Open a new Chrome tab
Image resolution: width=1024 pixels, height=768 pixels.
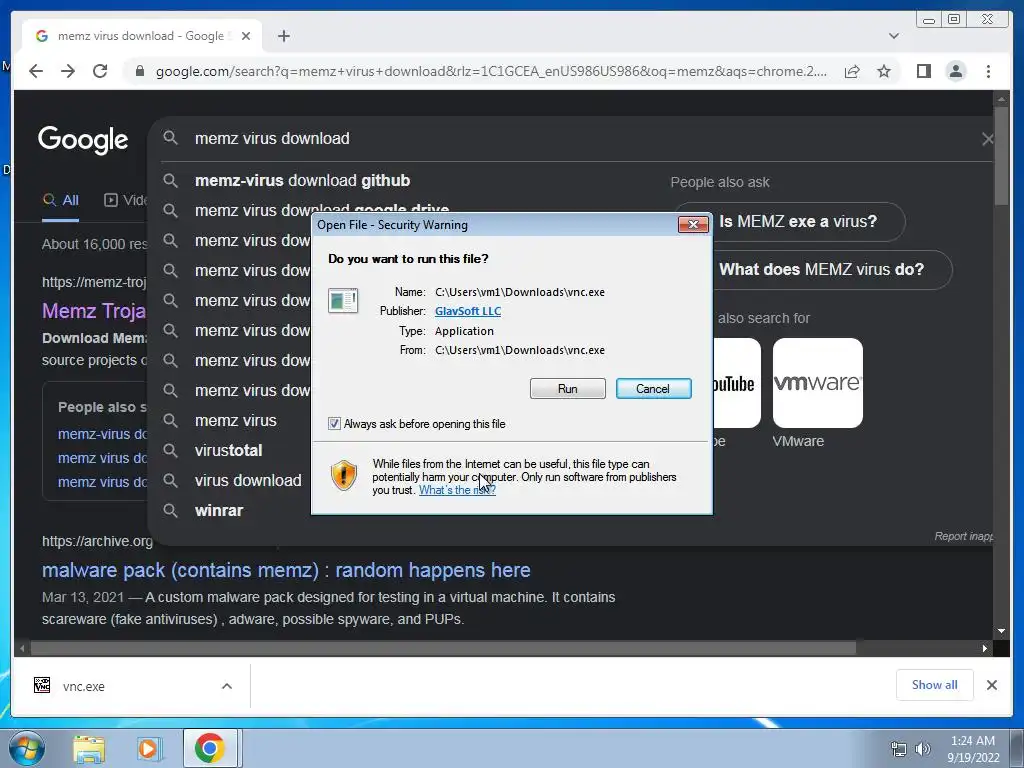coord(283,36)
